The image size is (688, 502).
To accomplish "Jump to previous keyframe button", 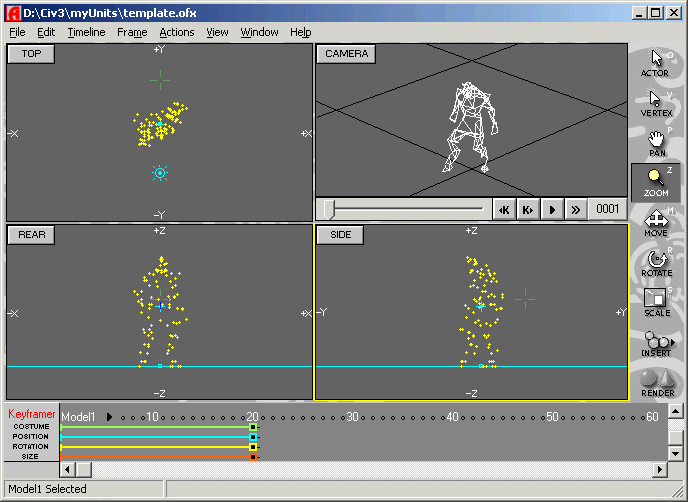I will [504, 210].
